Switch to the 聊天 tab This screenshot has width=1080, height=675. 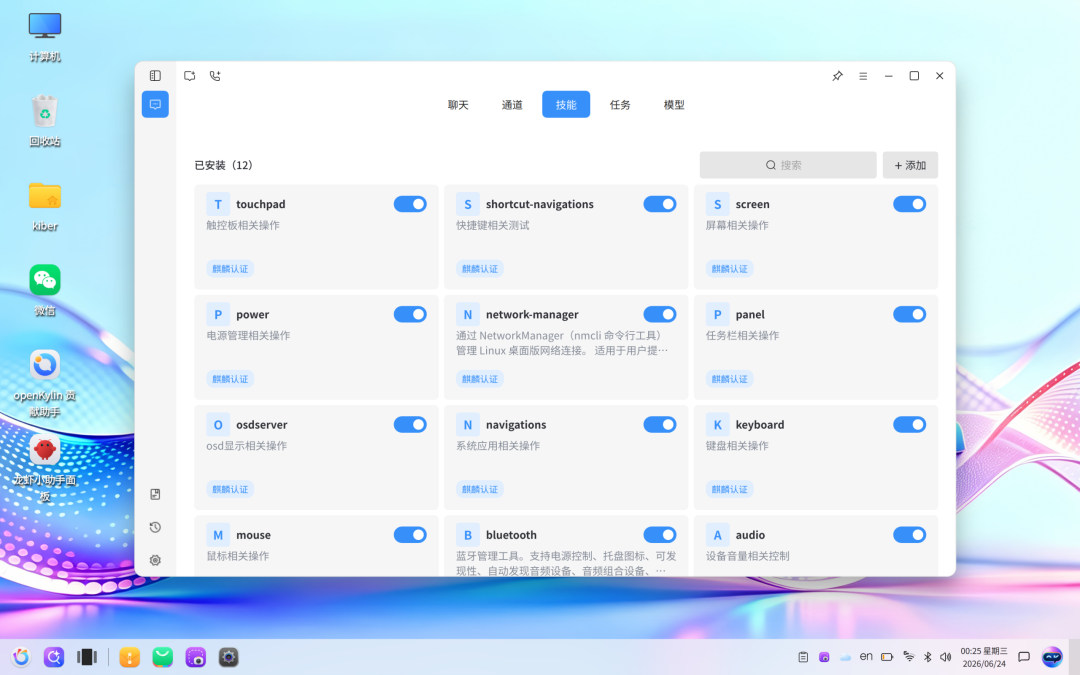pyautogui.click(x=458, y=105)
